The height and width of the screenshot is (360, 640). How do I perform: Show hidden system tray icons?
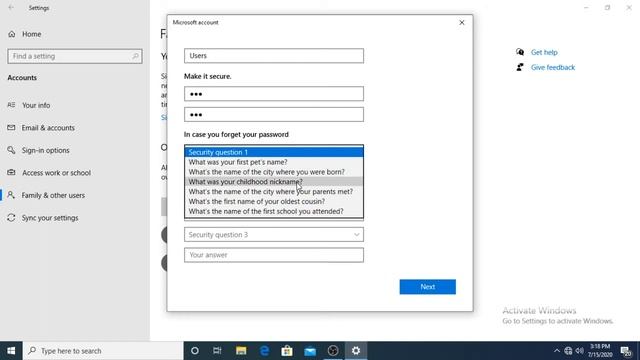tap(557, 351)
